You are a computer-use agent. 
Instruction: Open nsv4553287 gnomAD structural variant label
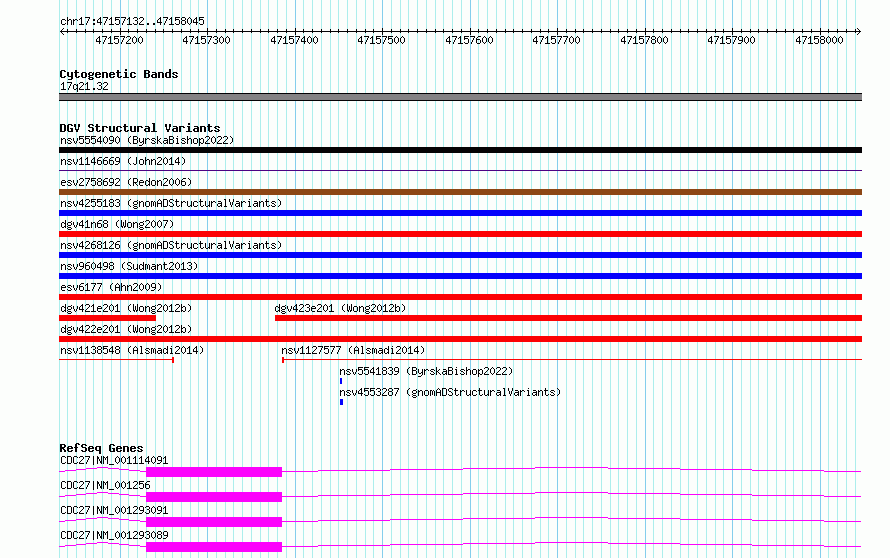tap(450, 392)
